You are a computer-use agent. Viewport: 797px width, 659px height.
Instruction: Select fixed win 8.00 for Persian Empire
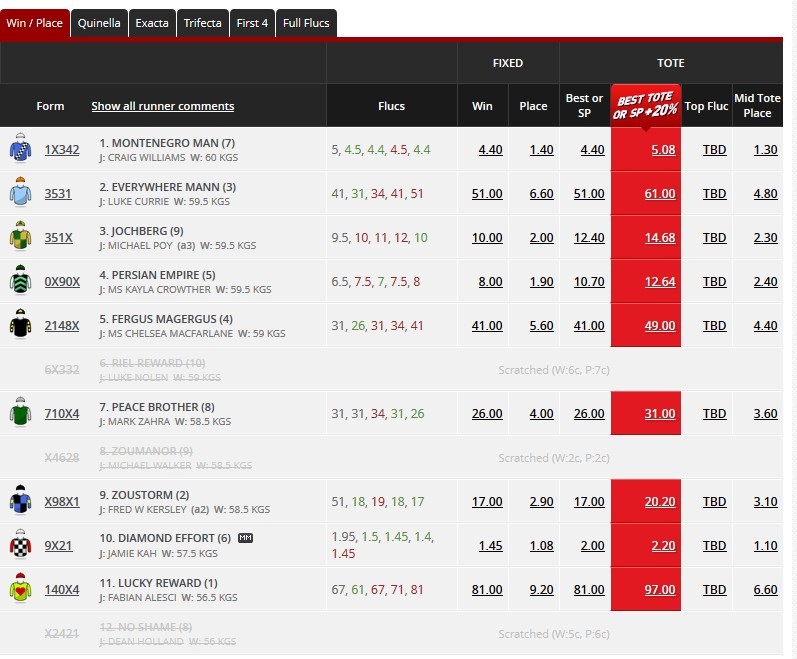(x=491, y=281)
